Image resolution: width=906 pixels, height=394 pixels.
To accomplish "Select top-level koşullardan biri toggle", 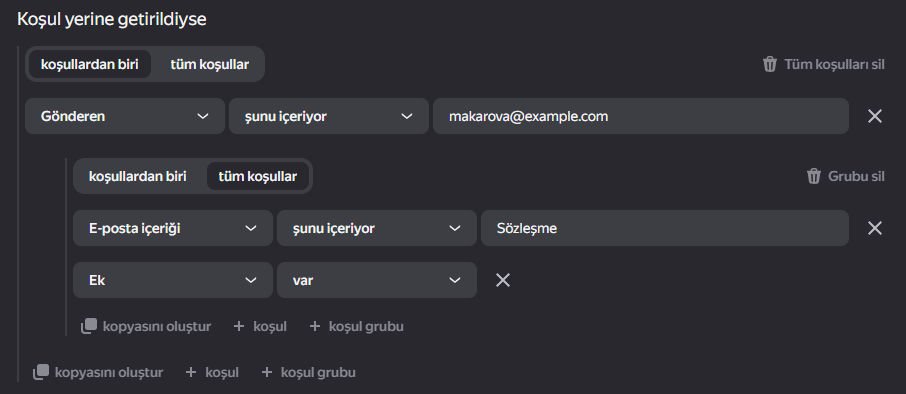I will (x=90, y=64).
